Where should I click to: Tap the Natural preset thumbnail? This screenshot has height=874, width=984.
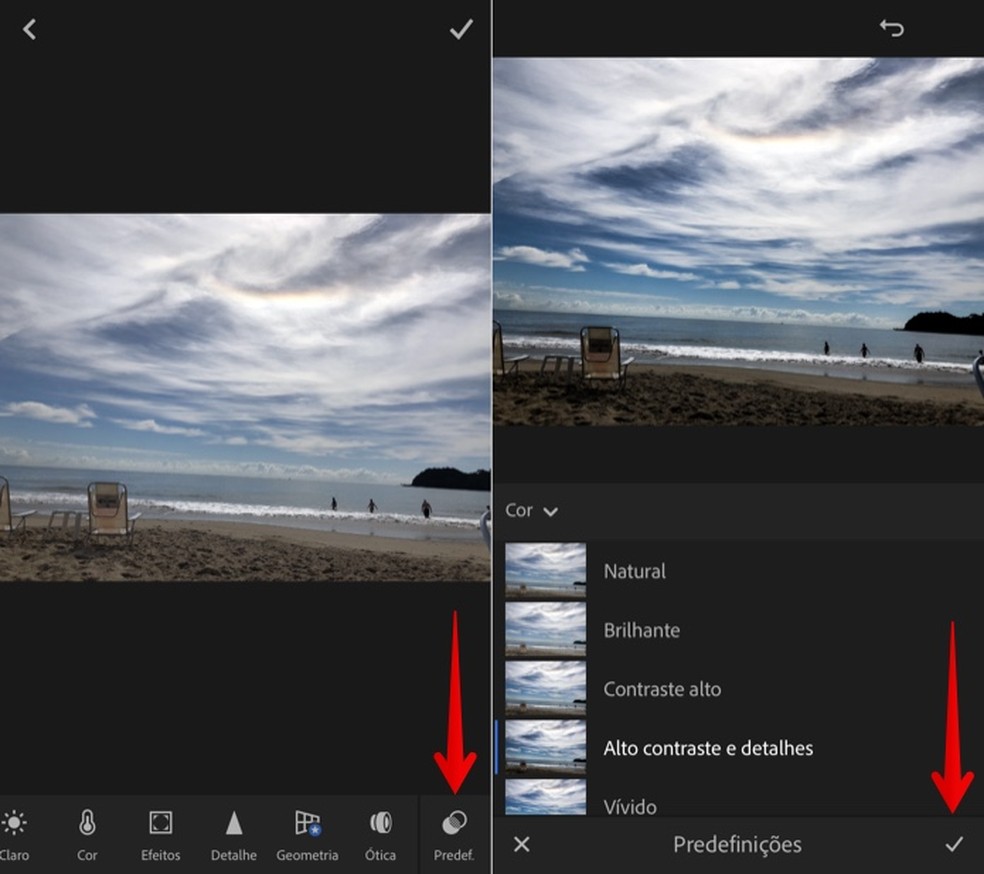pyautogui.click(x=545, y=571)
